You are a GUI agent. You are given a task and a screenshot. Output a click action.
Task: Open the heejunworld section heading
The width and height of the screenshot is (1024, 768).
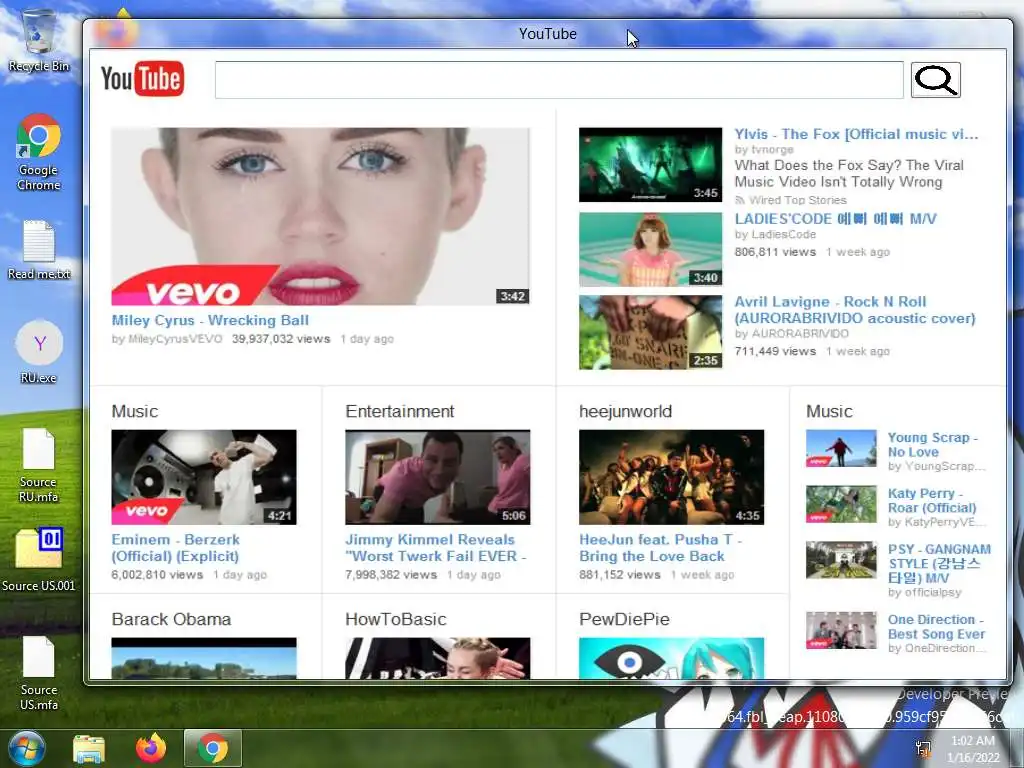pos(625,411)
